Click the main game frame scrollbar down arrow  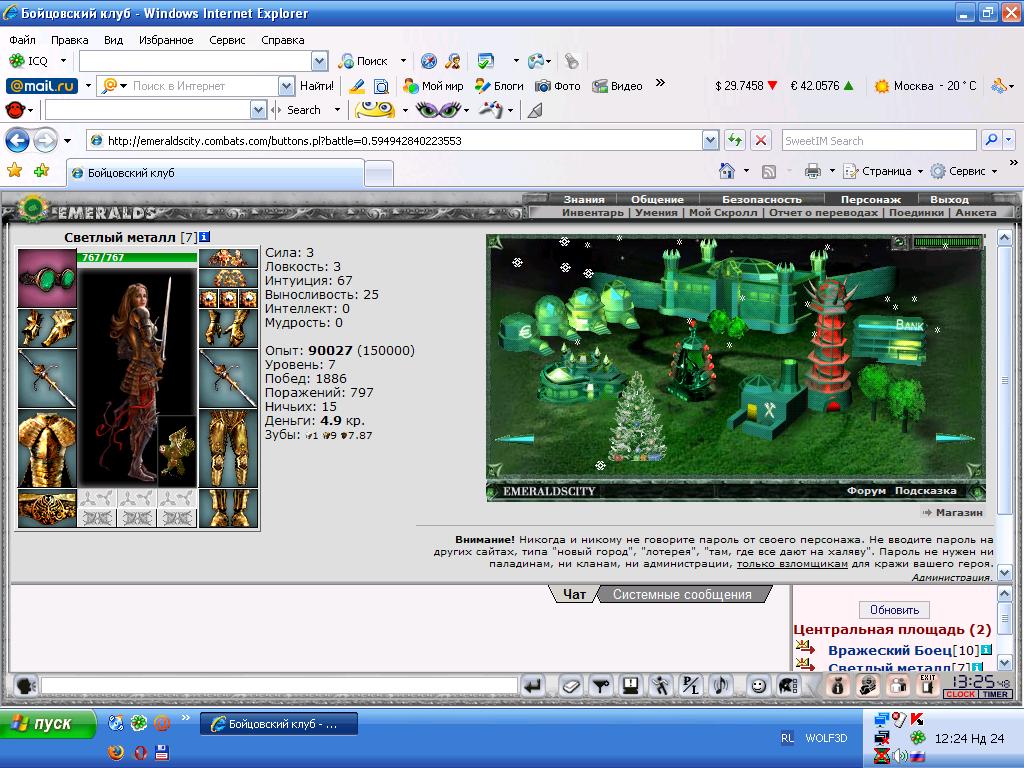[x=1005, y=573]
